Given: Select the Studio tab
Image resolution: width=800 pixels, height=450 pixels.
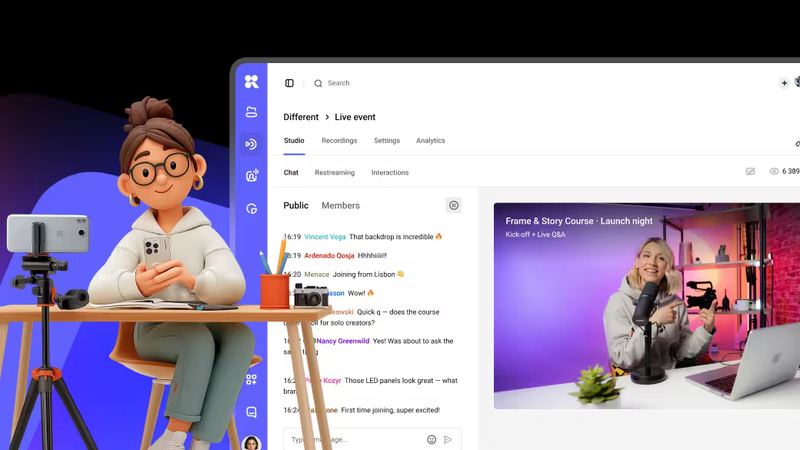Looking at the screenshot, I should pyautogui.click(x=294, y=140).
